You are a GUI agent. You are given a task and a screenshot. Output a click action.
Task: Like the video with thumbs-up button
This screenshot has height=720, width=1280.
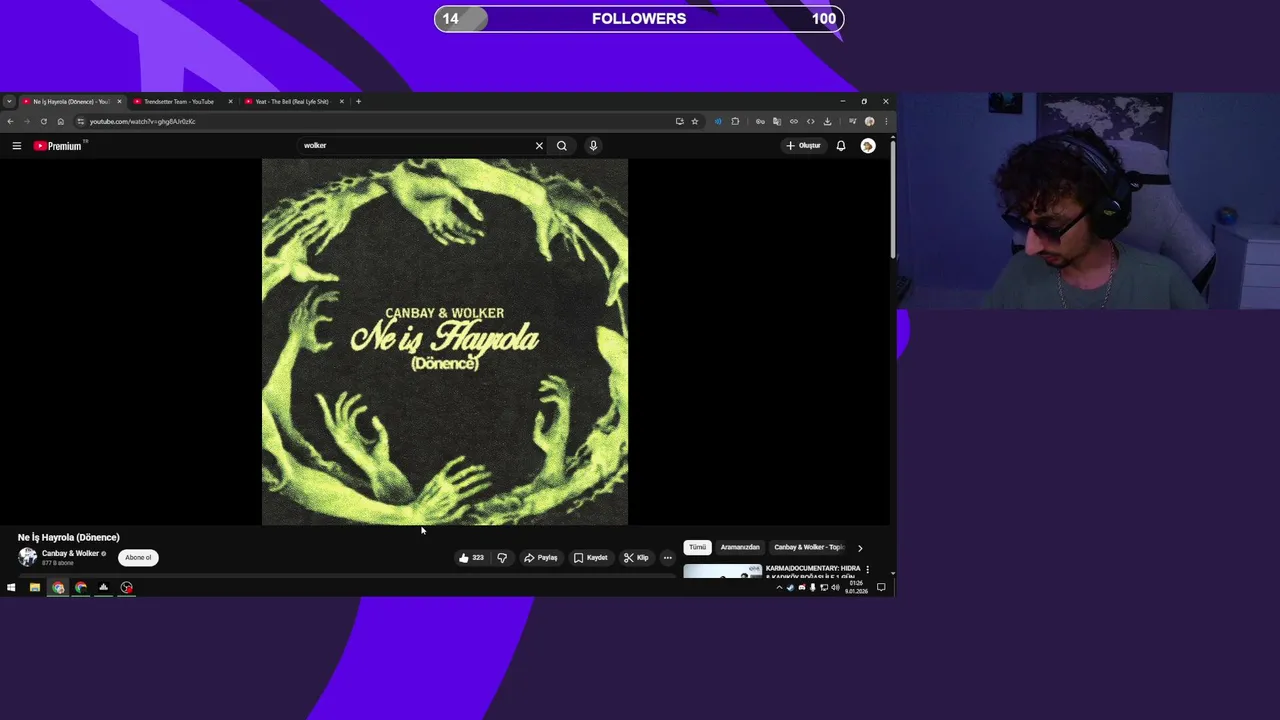[x=471, y=558]
